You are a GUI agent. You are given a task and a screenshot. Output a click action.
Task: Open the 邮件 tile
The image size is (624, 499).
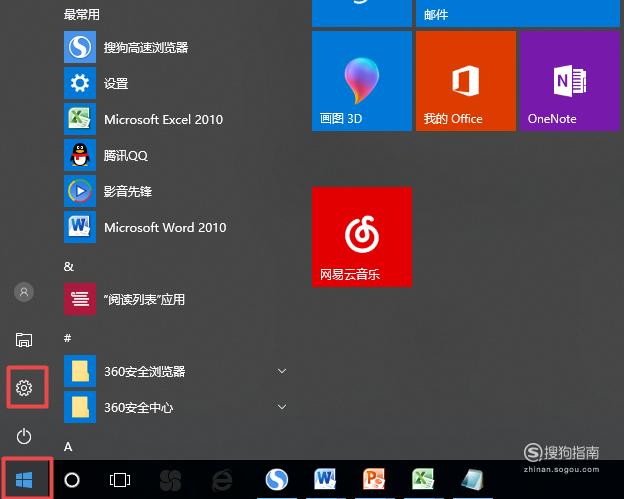point(518,13)
